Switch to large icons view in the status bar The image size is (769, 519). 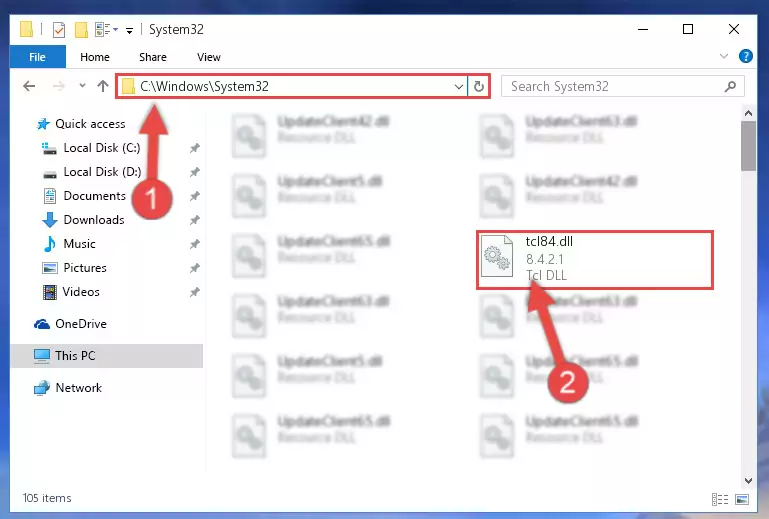click(x=742, y=499)
